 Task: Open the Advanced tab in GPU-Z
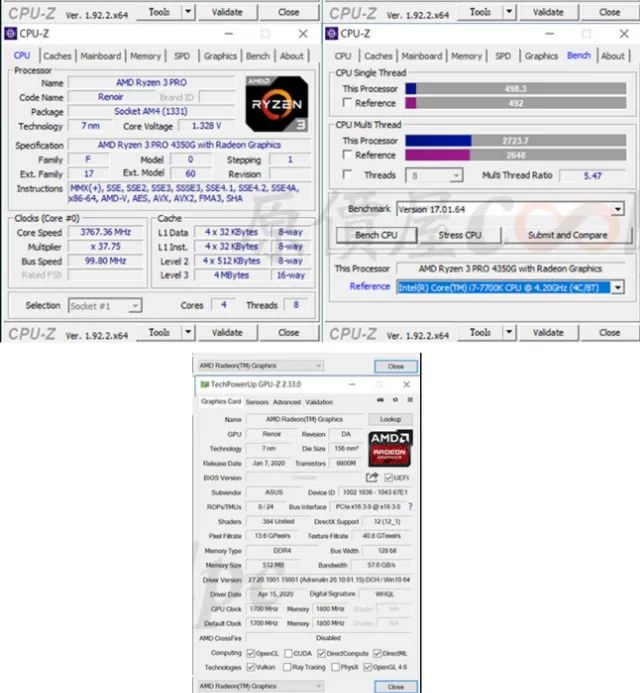tap(287, 402)
